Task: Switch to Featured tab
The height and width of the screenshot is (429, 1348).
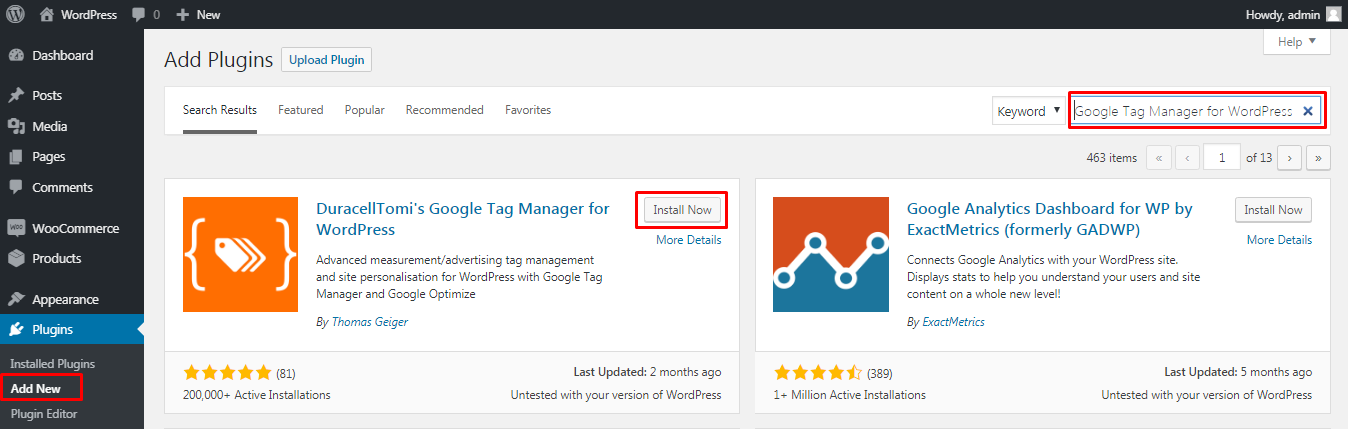Action: [x=301, y=110]
